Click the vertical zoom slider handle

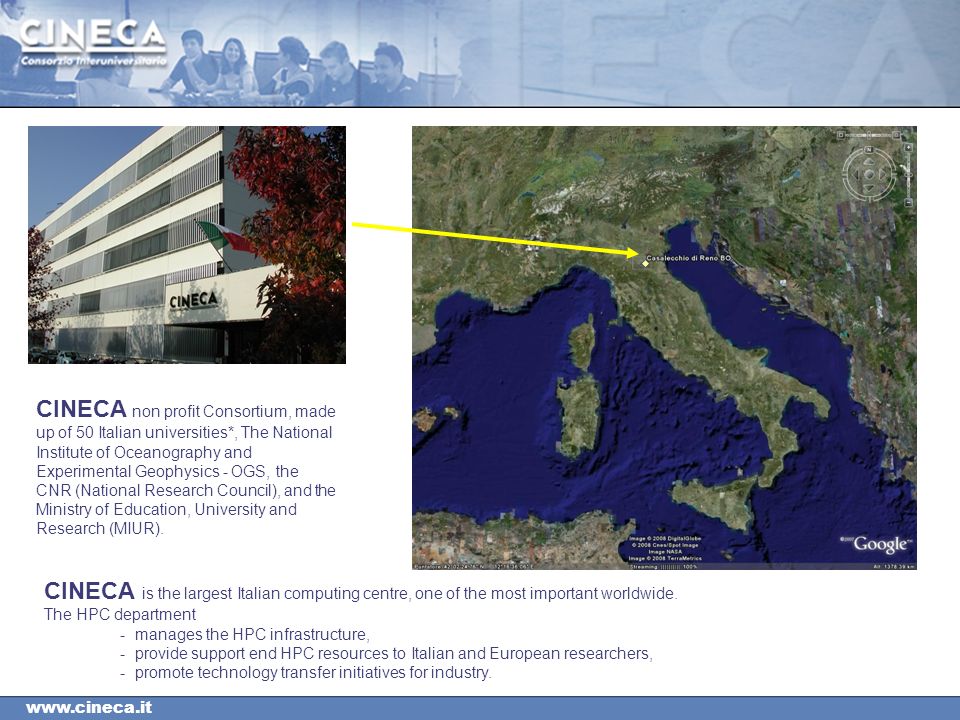tap(909, 175)
